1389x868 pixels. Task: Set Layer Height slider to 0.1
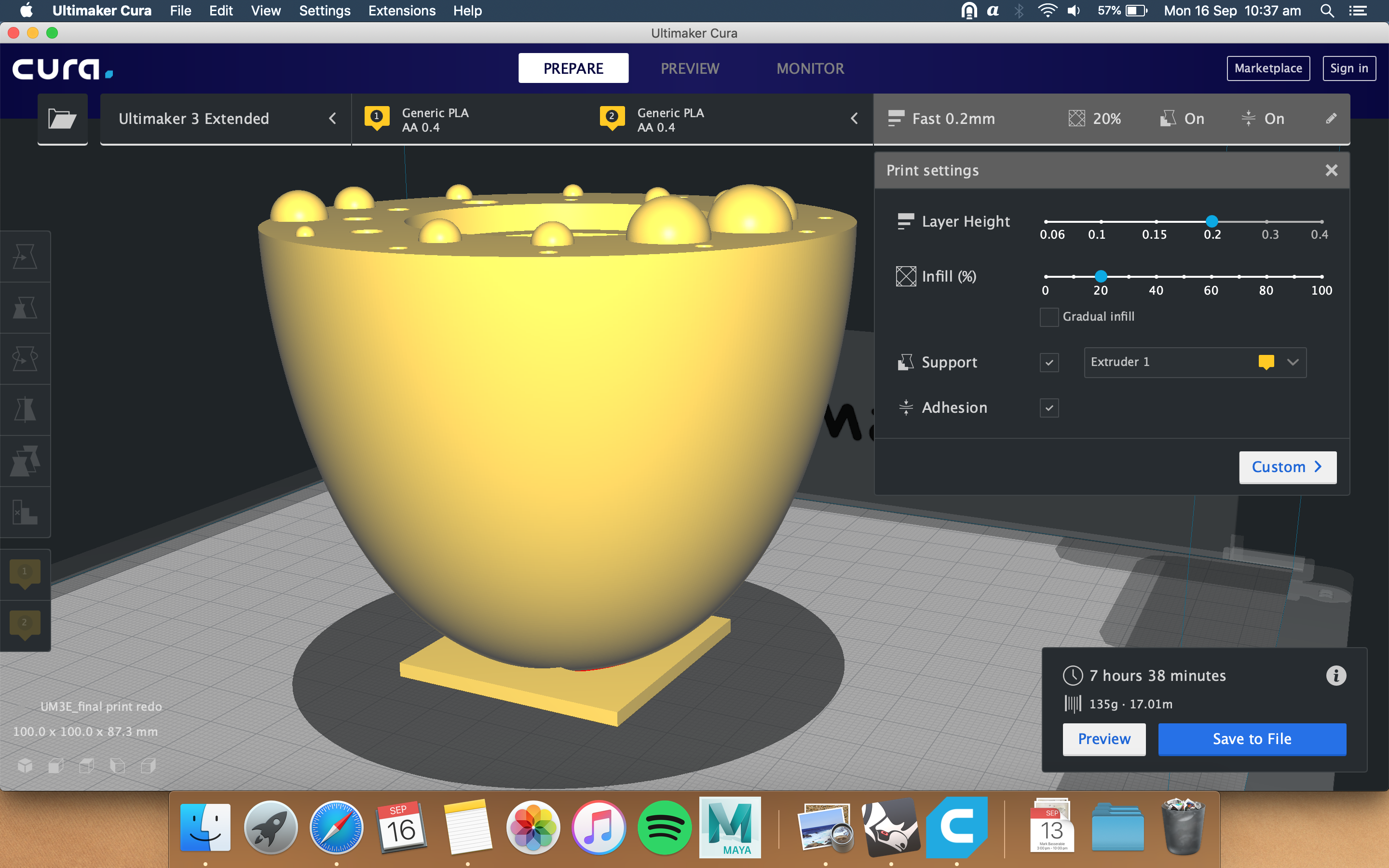coord(1101,222)
